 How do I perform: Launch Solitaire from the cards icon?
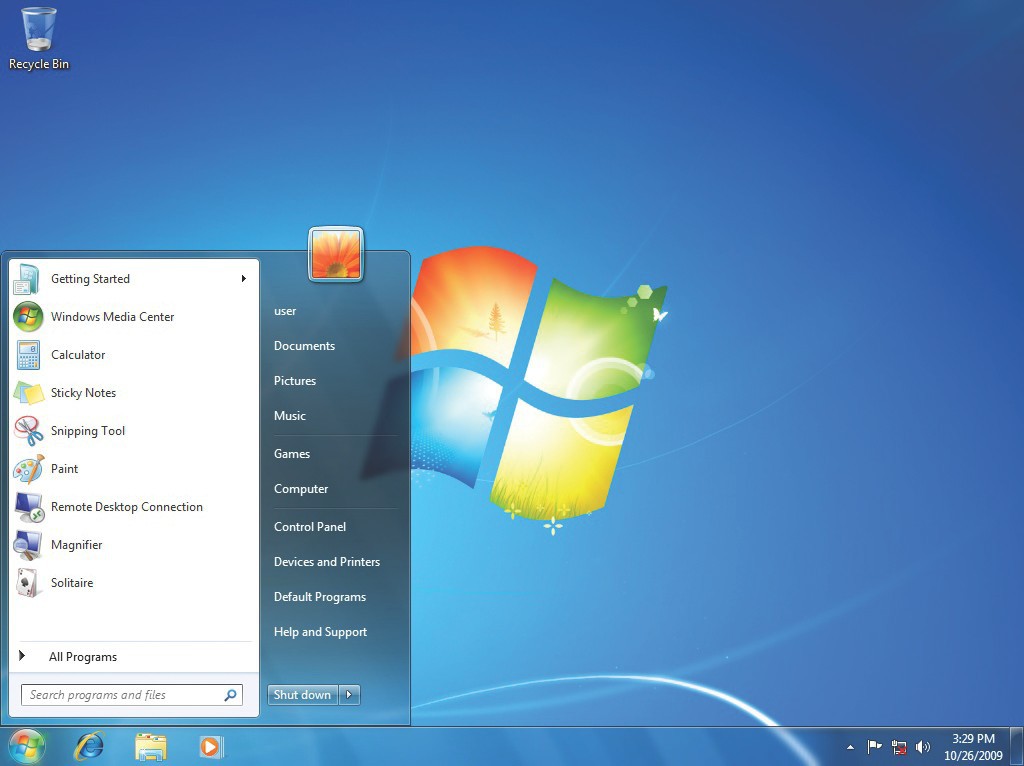click(x=28, y=583)
